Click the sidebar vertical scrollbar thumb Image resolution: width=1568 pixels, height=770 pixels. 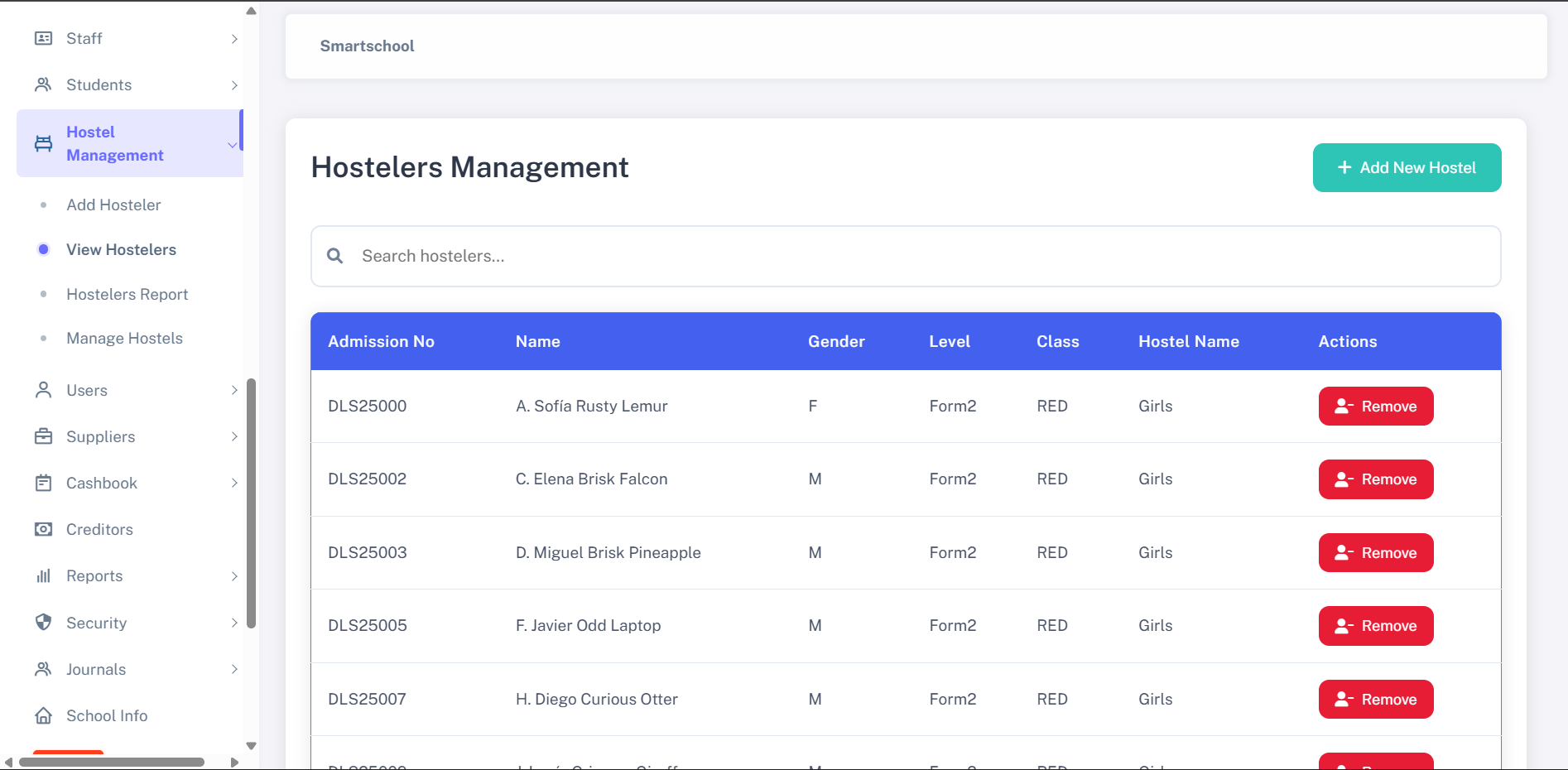click(252, 503)
